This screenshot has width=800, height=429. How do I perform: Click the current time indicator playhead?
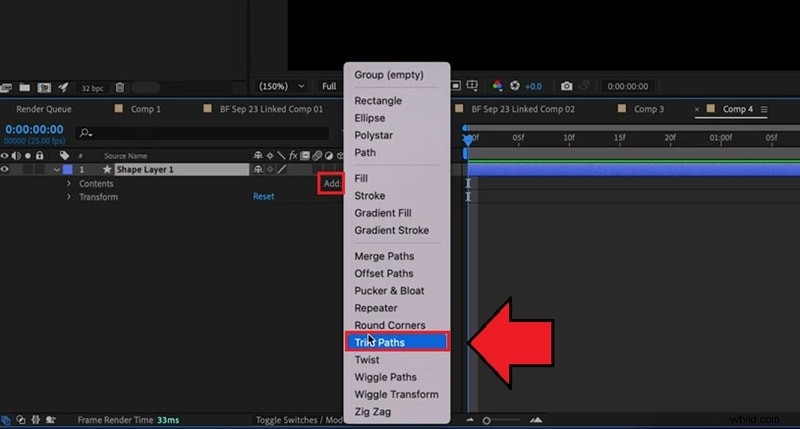[467, 139]
